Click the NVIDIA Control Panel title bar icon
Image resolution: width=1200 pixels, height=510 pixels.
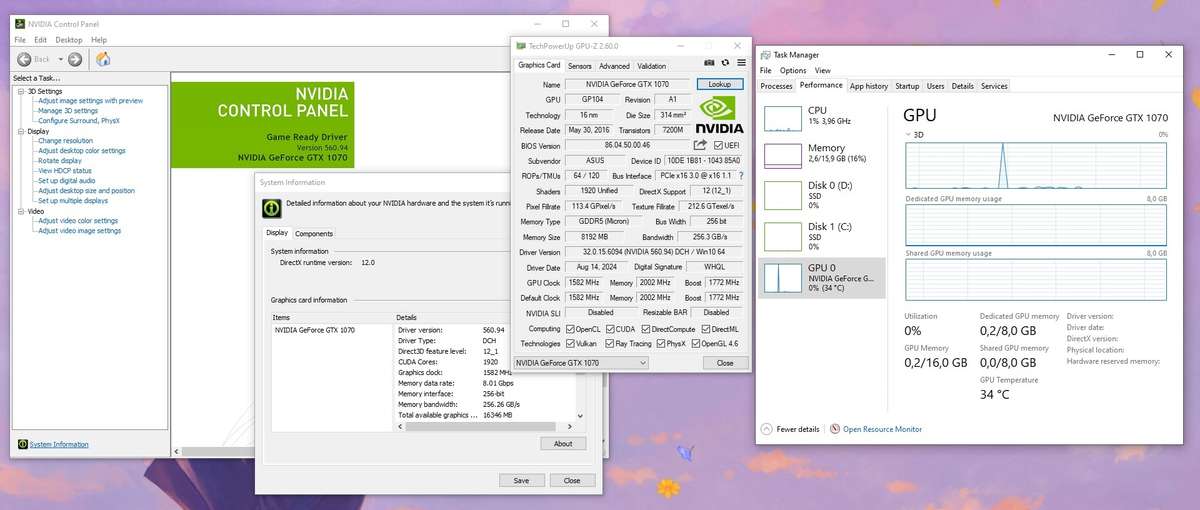coord(18,24)
